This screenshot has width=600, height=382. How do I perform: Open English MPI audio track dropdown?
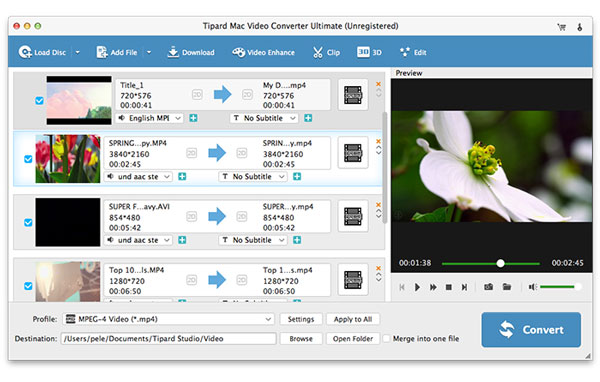(x=150, y=118)
